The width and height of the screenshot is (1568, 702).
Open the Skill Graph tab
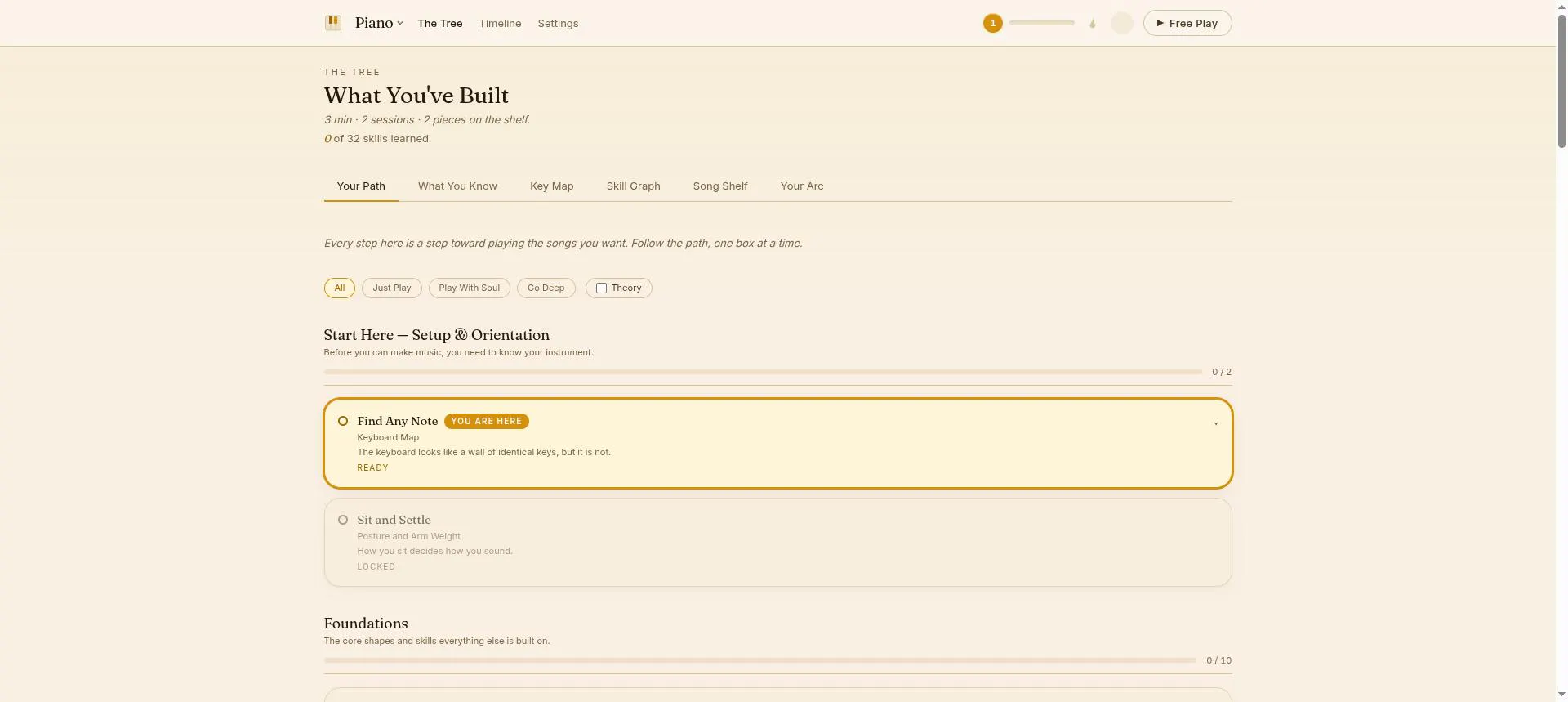[x=633, y=186]
